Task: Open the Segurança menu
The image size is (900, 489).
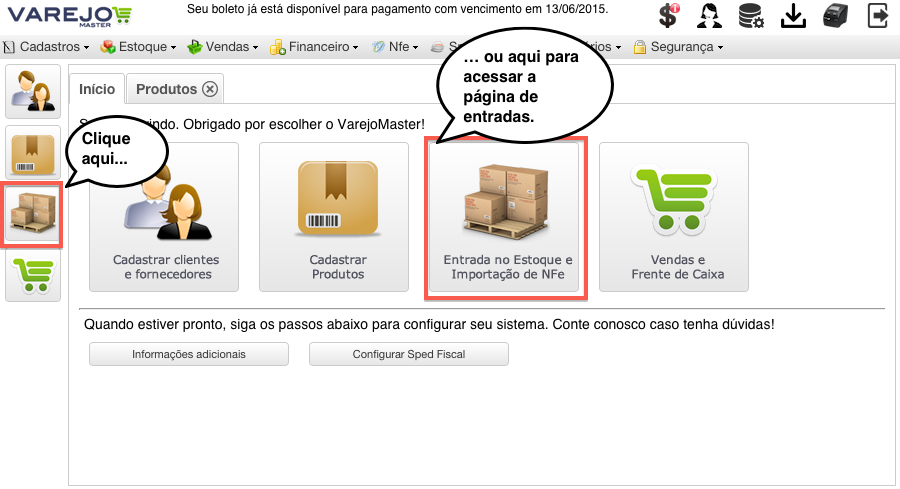Action: coord(678,47)
